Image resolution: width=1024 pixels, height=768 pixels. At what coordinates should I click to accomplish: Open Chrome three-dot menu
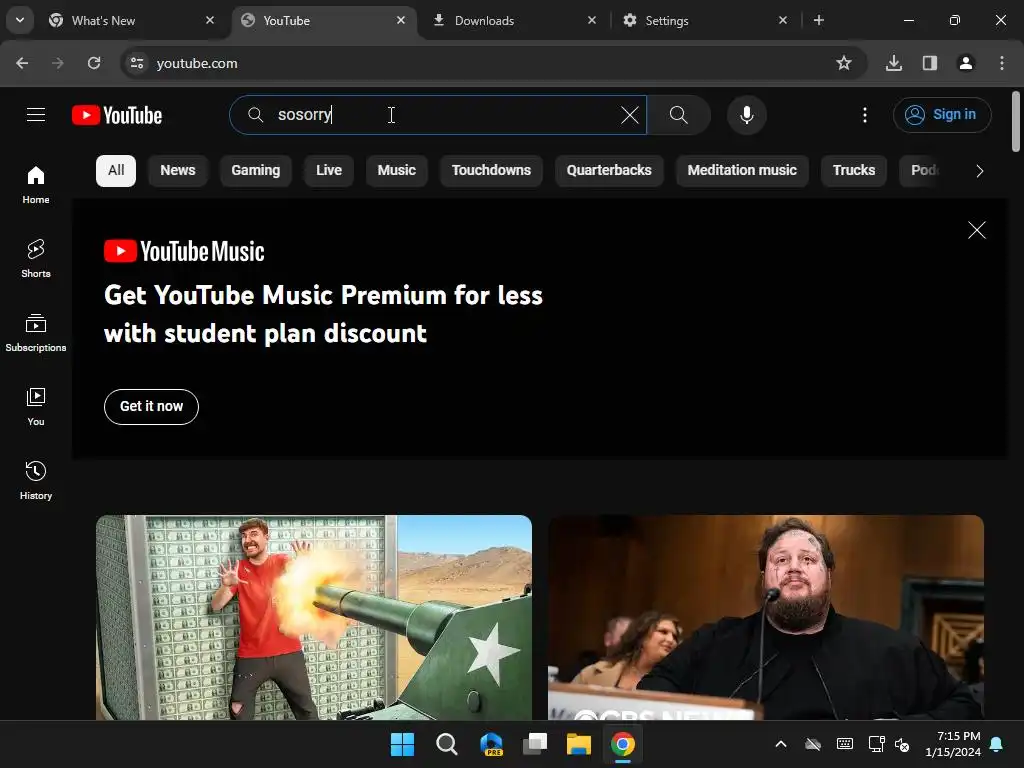click(x=1002, y=63)
